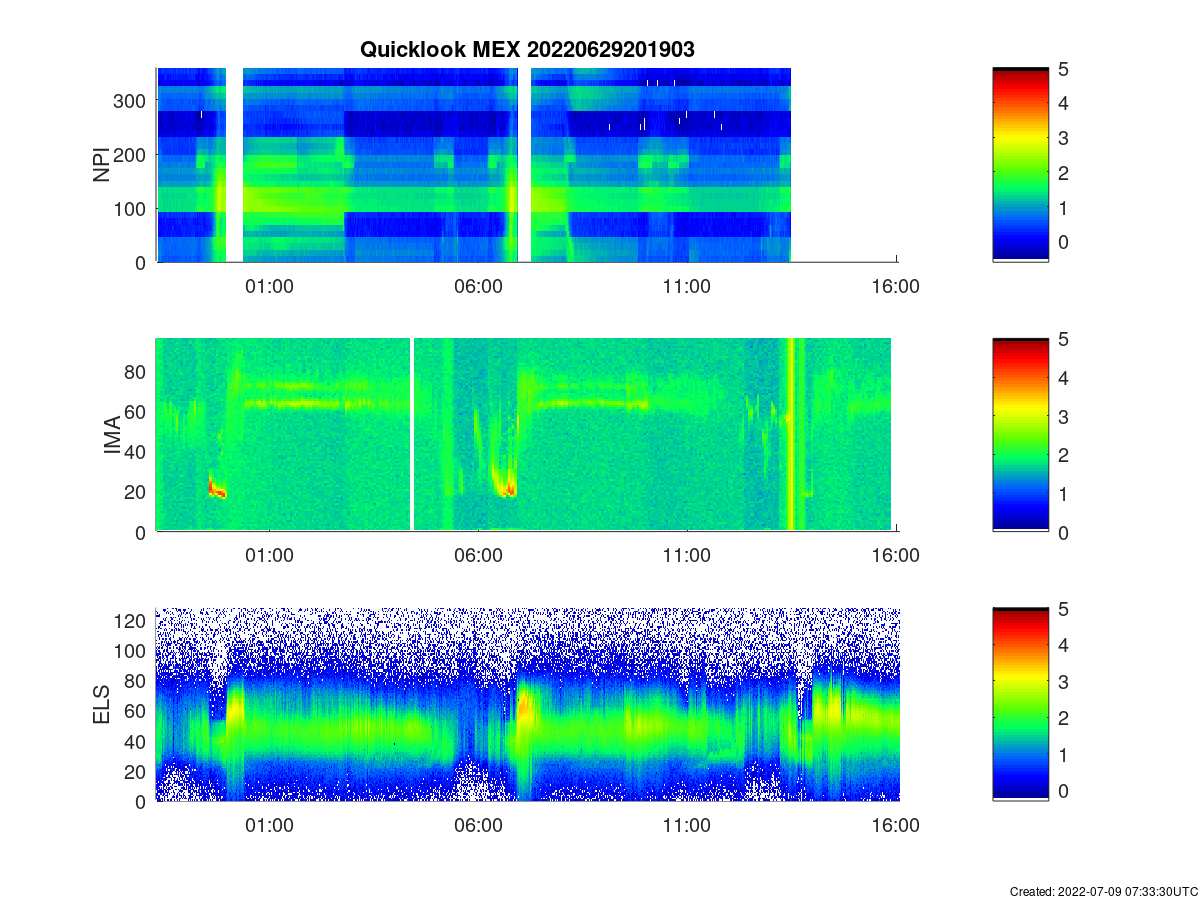Click the 2 label on IMA colorbar
Viewport: 1200px width, 900px height.
(x=1064, y=455)
